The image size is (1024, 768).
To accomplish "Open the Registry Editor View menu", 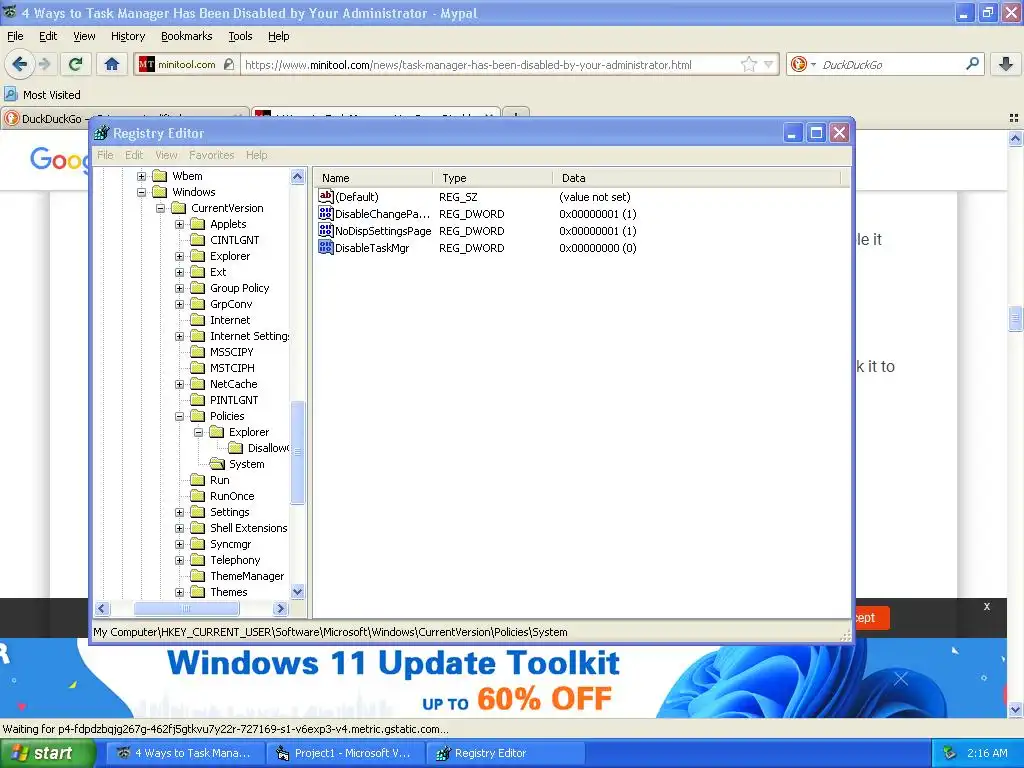I will click(166, 155).
